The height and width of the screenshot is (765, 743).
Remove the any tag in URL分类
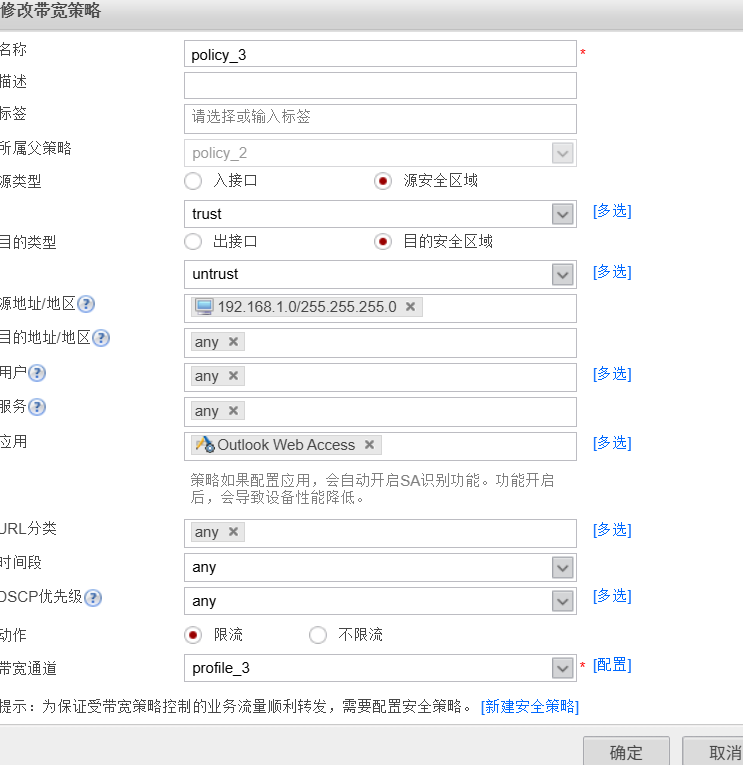(233, 531)
